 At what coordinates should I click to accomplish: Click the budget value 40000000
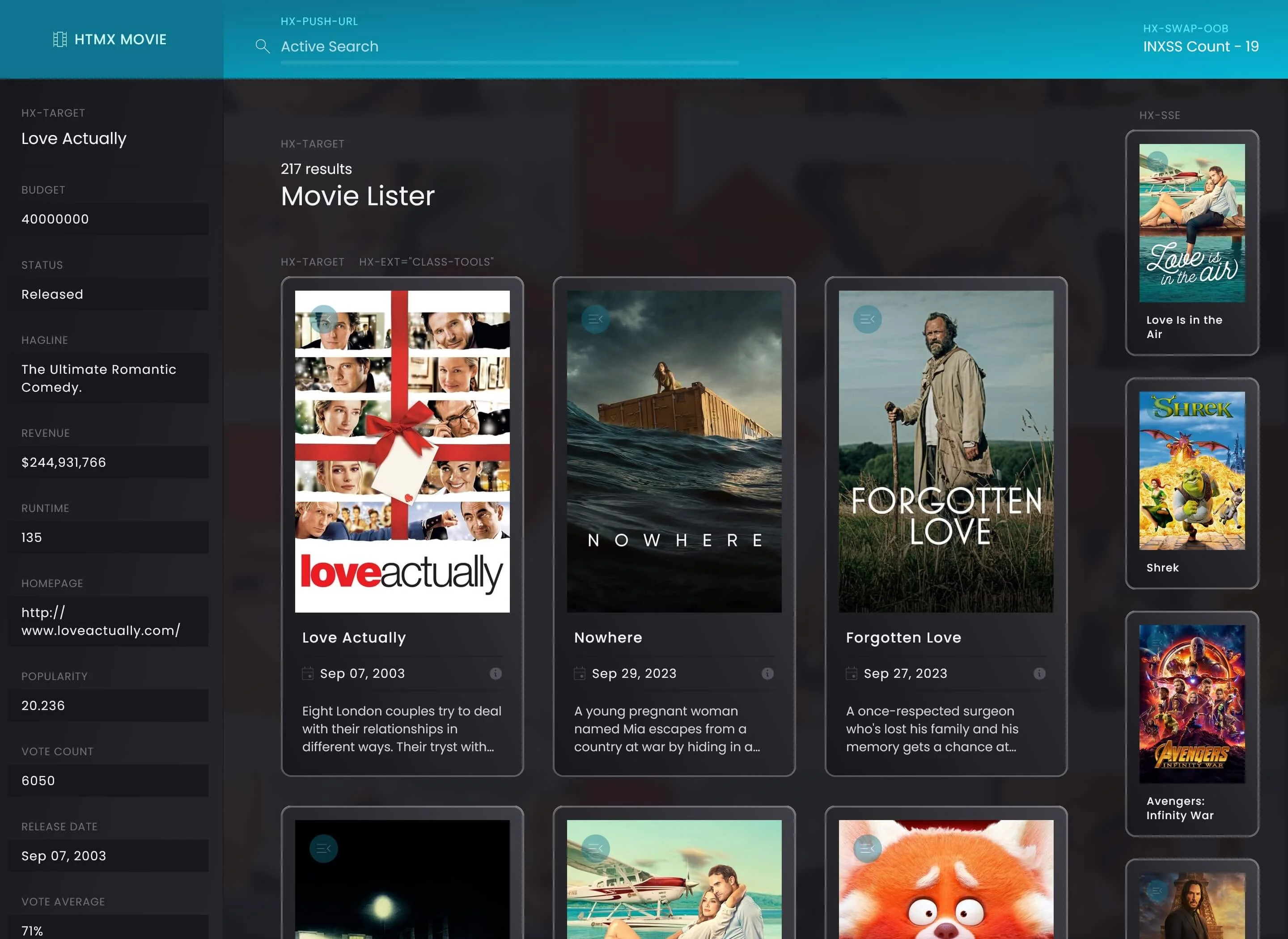coord(108,219)
